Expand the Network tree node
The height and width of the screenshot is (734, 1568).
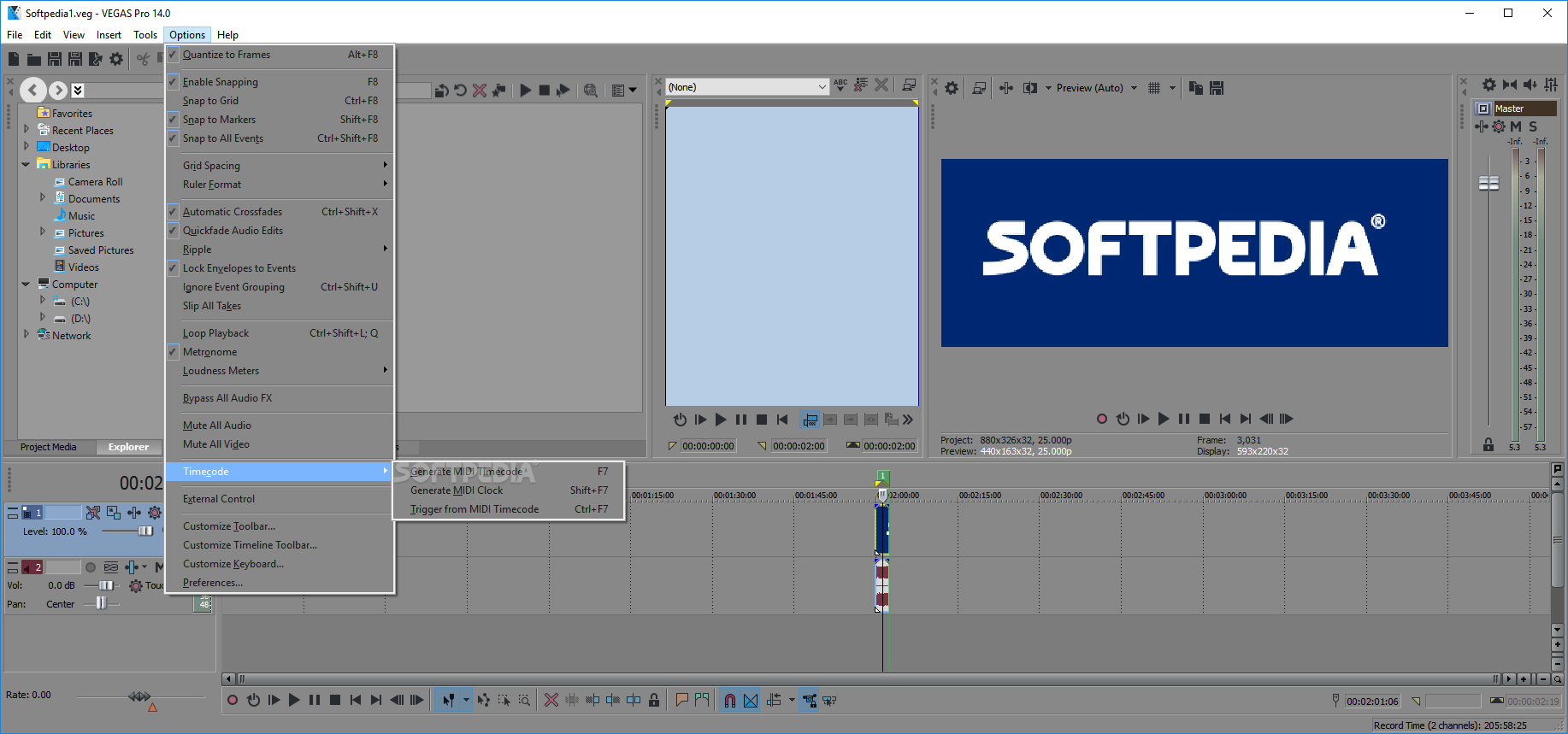tap(26, 335)
